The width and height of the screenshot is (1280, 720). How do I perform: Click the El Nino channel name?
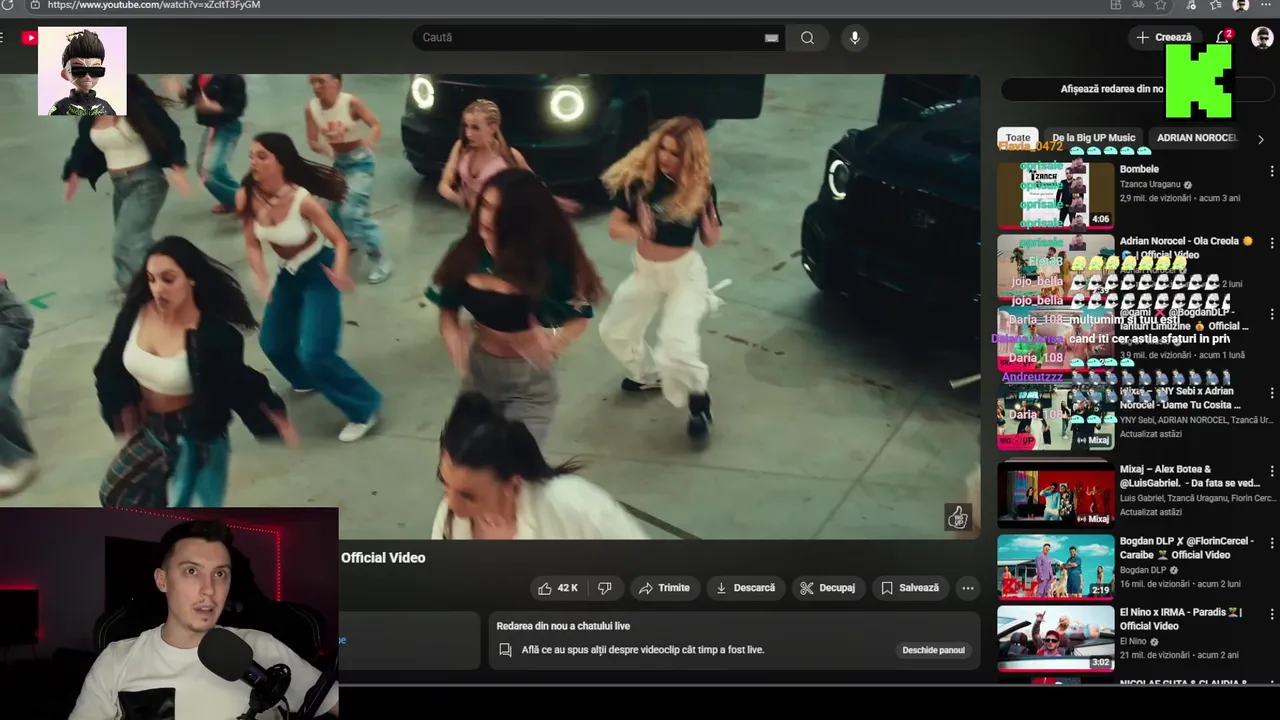1133,641
